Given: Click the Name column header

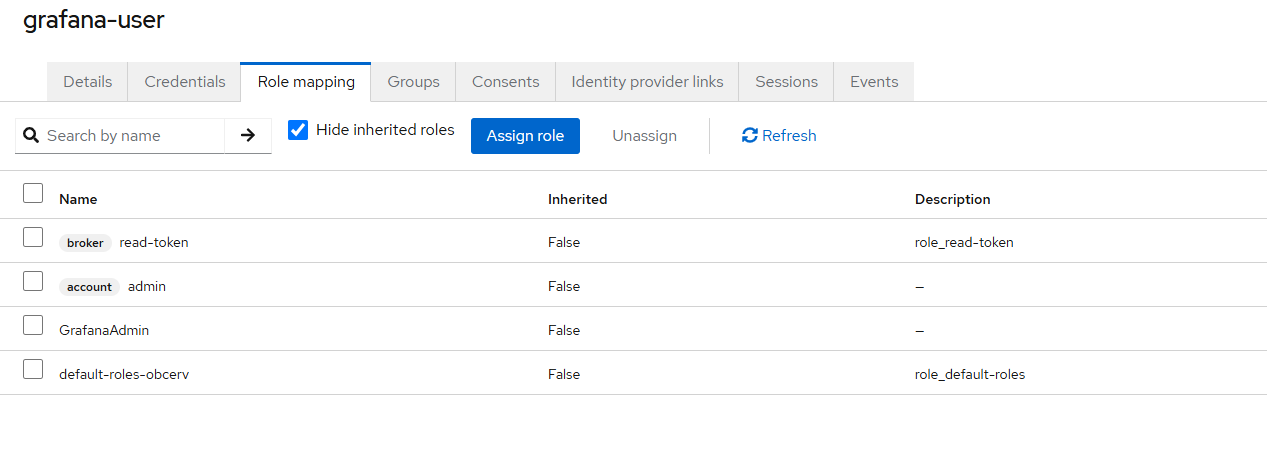Looking at the screenshot, I should [78, 199].
